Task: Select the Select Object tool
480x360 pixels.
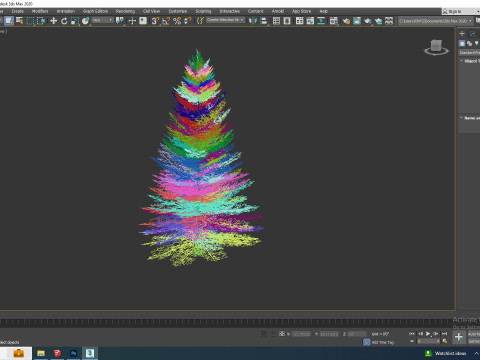Action: [x=9, y=21]
